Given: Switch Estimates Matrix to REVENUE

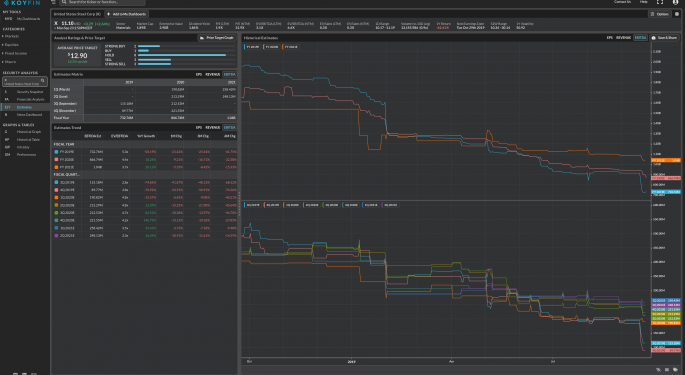Looking at the screenshot, I should point(213,74).
